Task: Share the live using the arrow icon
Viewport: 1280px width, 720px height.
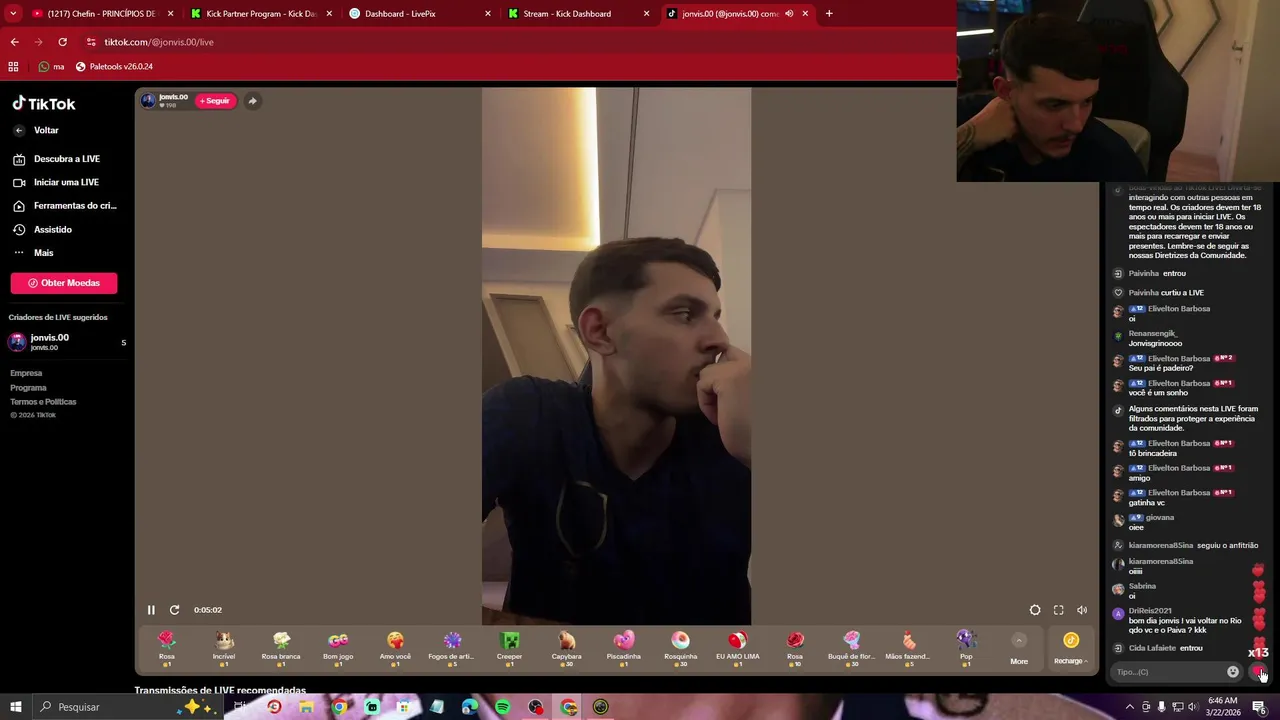Action: point(252,101)
